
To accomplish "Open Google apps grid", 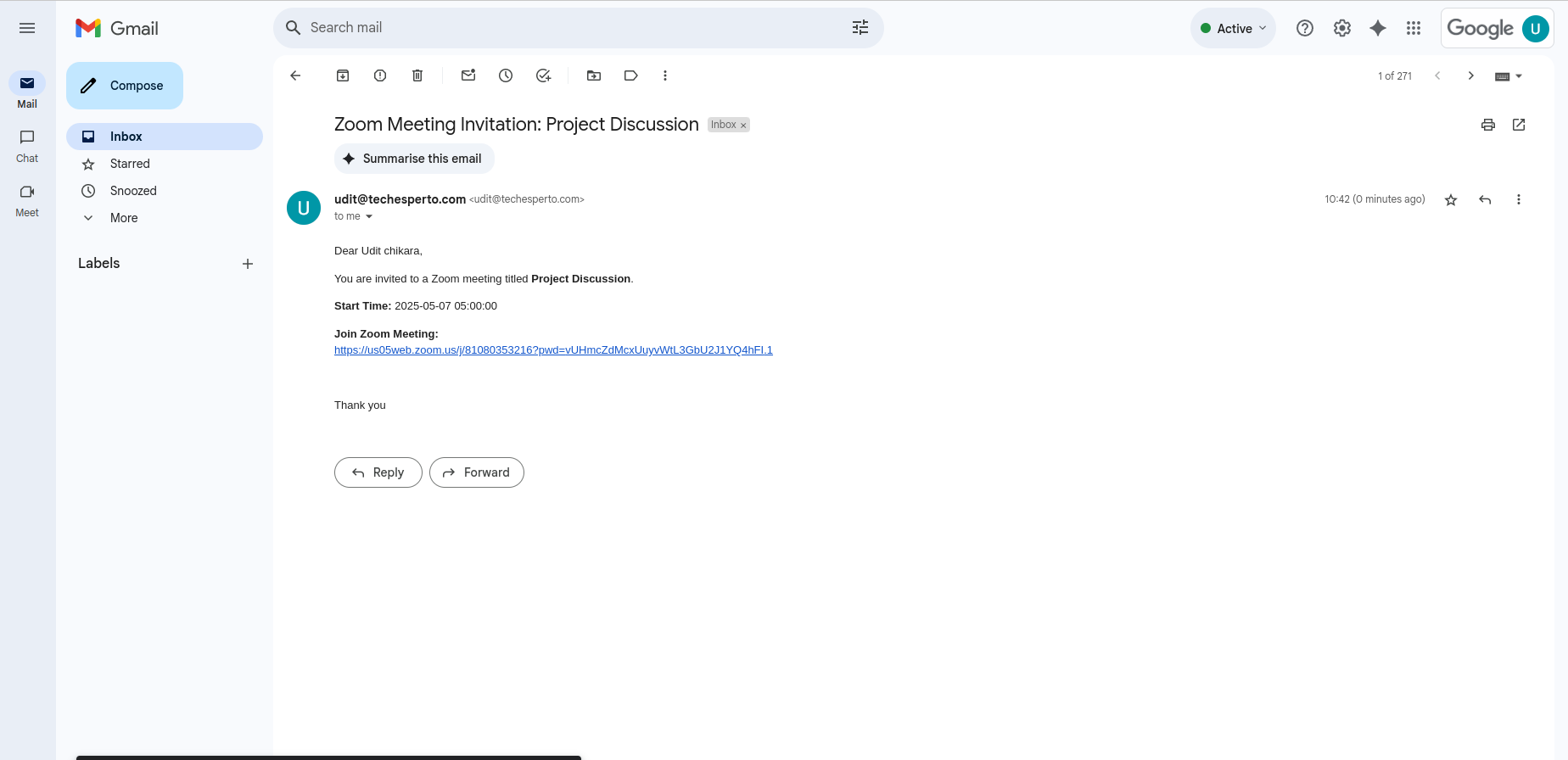I will click(1414, 28).
